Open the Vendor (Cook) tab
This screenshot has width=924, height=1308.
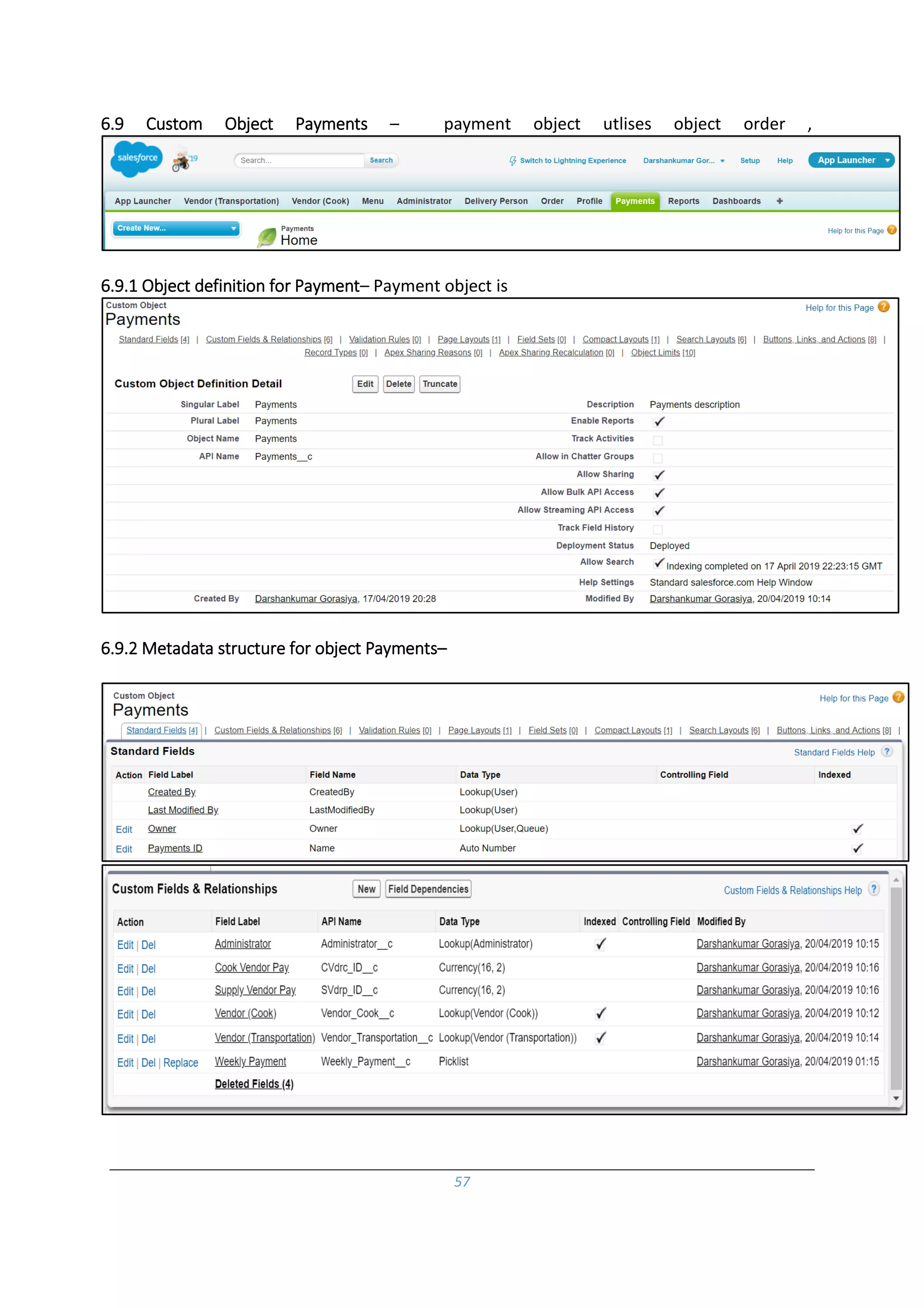coord(320,201)
